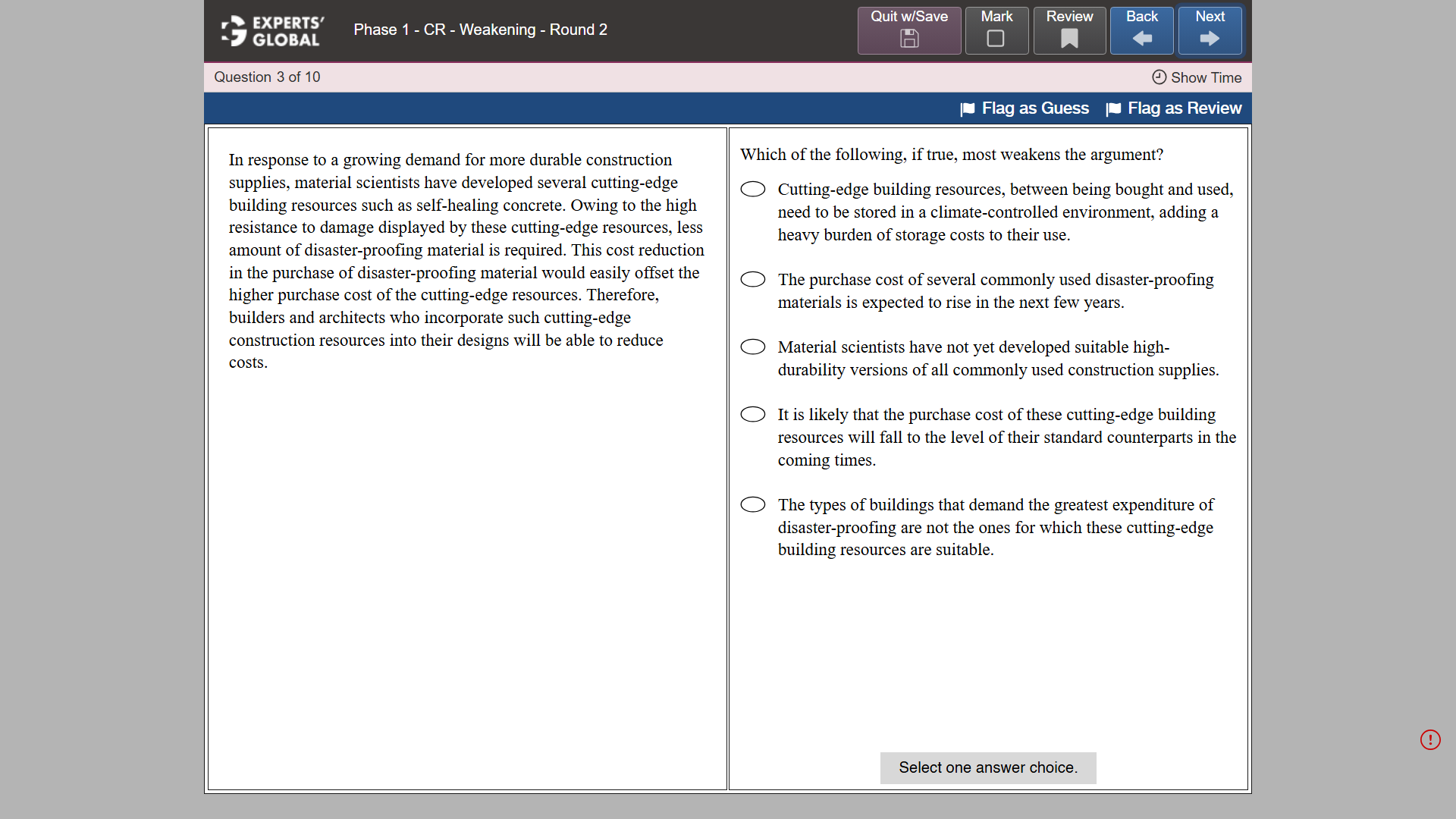Image resolution: width=1456 pixels, height=819 pixels.
Task: Click the Back arrow icon
Action: click(1141, 39)
